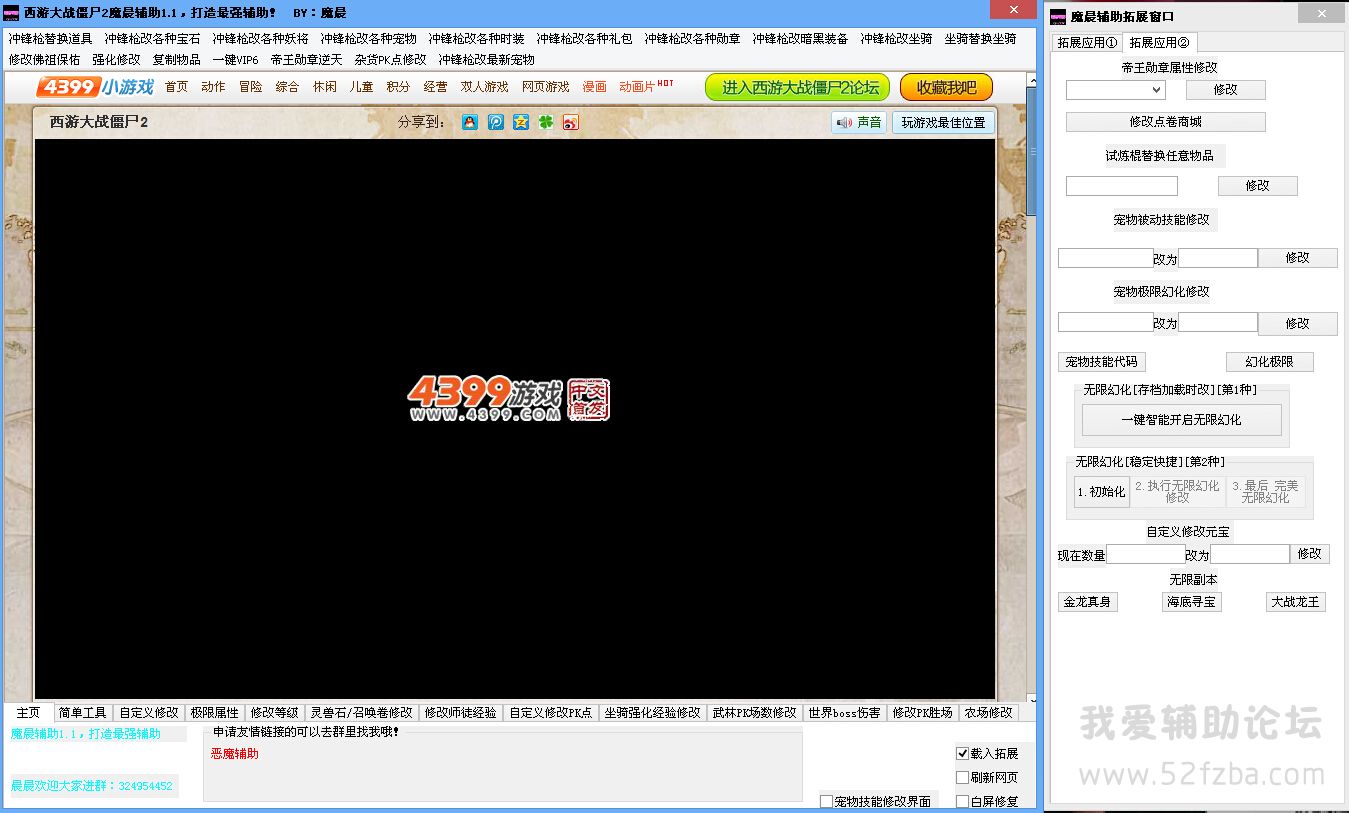Click the Tencent Weibo share icon
This screenshot has height=813, width=1349.
495,122
